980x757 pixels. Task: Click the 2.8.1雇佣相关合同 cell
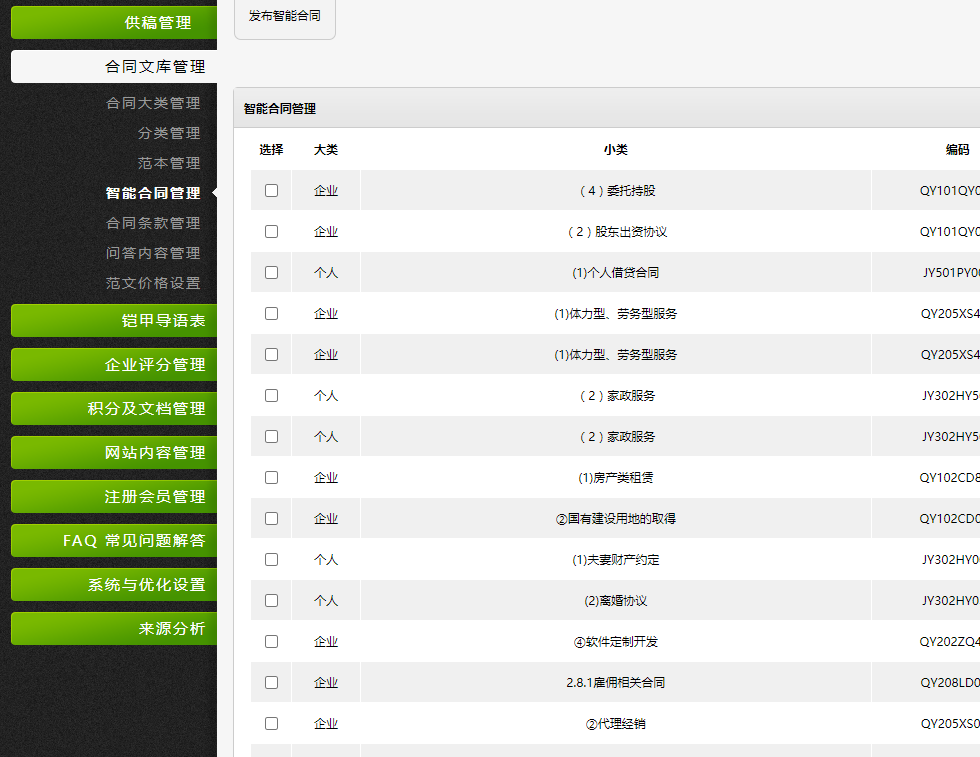coord(616,683)
